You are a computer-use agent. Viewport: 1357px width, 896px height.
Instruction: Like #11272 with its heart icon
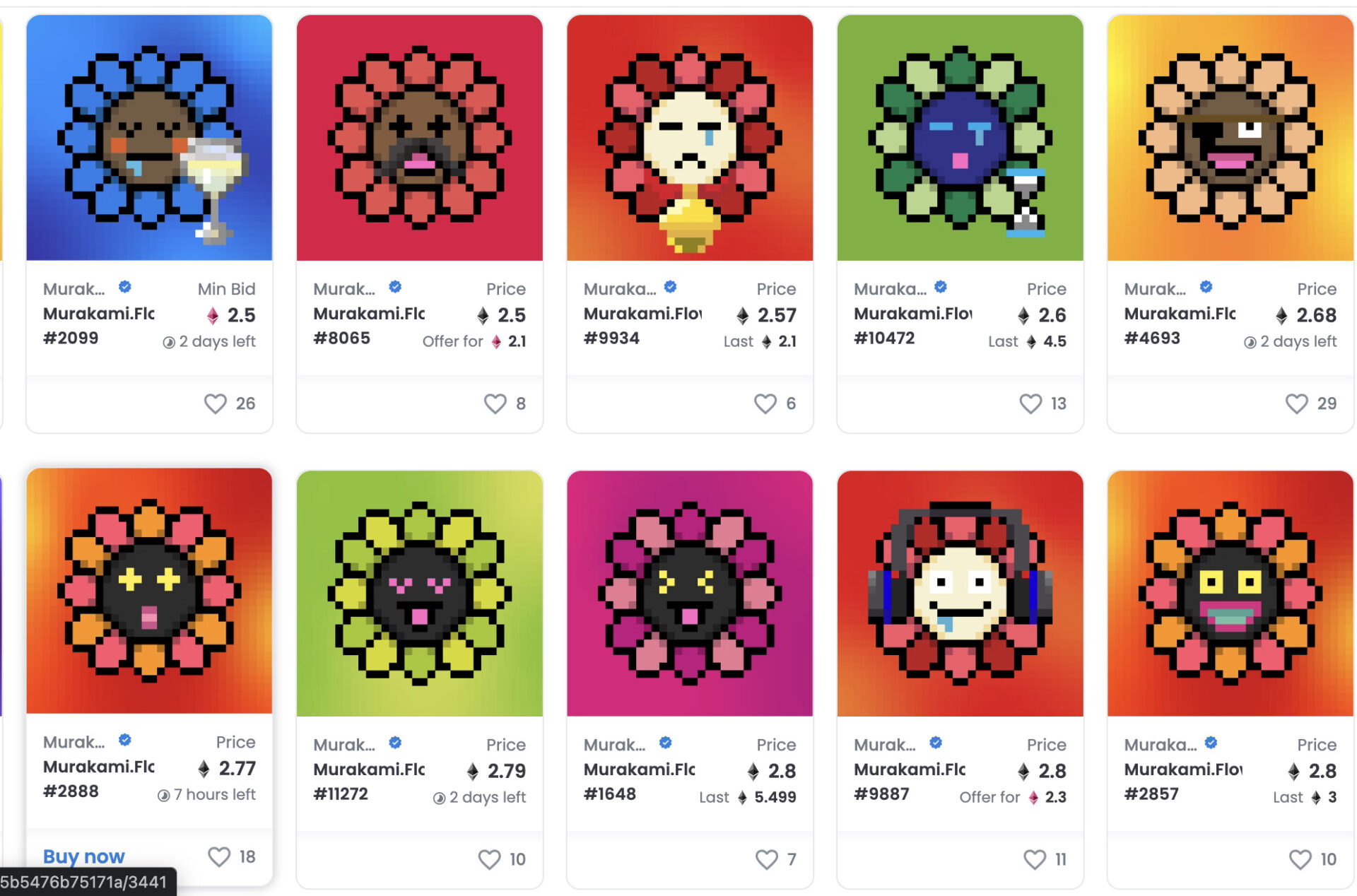[x=489, y=859]
